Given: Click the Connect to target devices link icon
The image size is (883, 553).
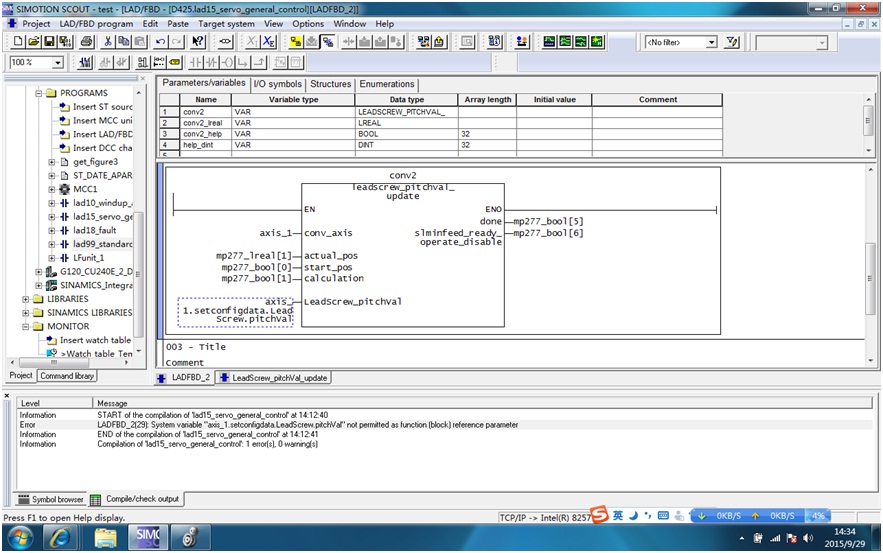Looking at the screenshot, I should (225, 42).
